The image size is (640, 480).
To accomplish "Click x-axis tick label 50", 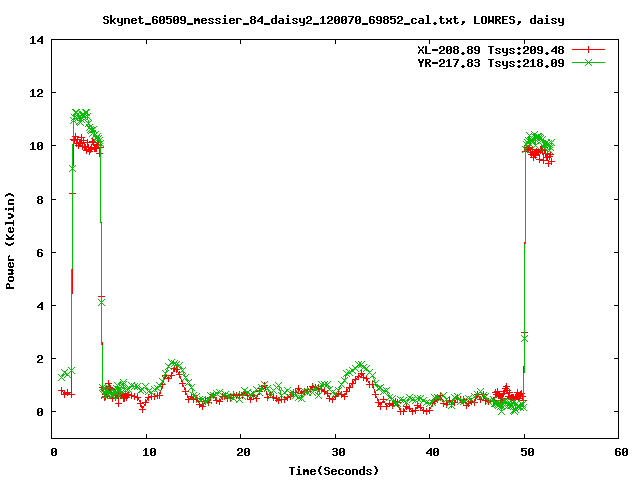I will [x=527, y=452].
